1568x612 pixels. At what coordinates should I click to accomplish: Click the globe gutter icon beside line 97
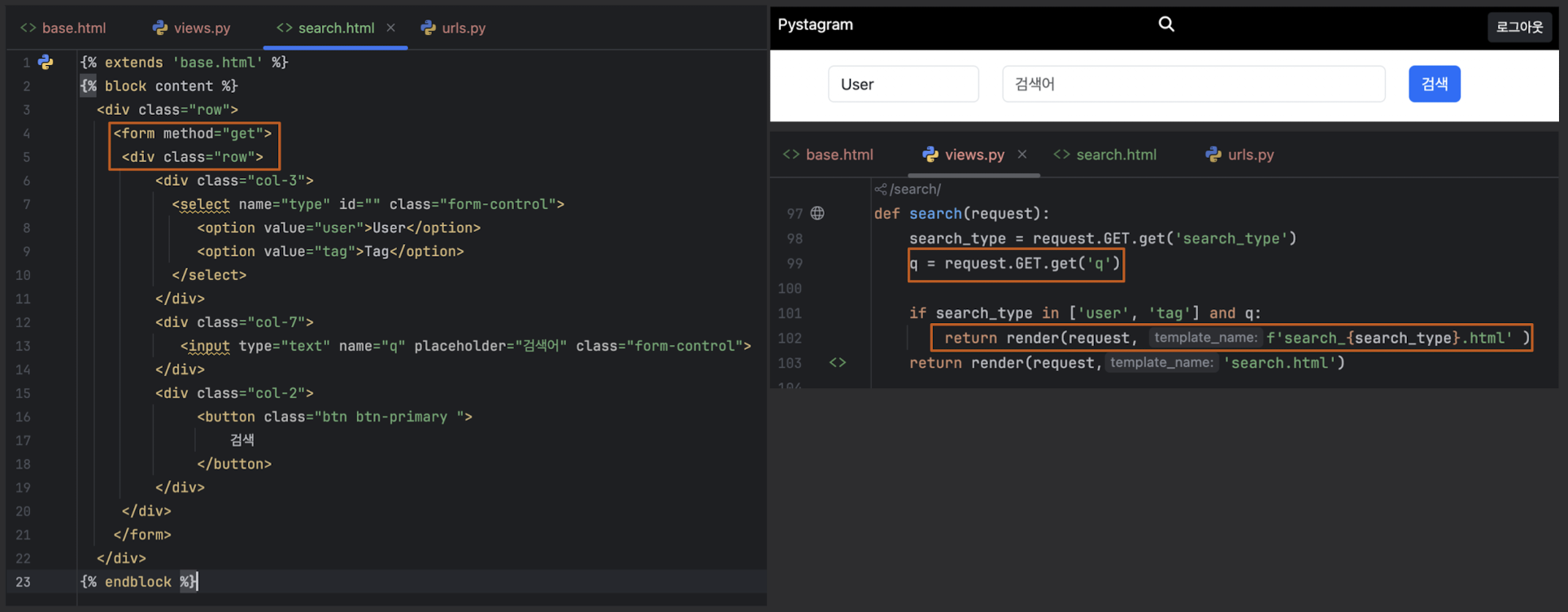(817, 213)
